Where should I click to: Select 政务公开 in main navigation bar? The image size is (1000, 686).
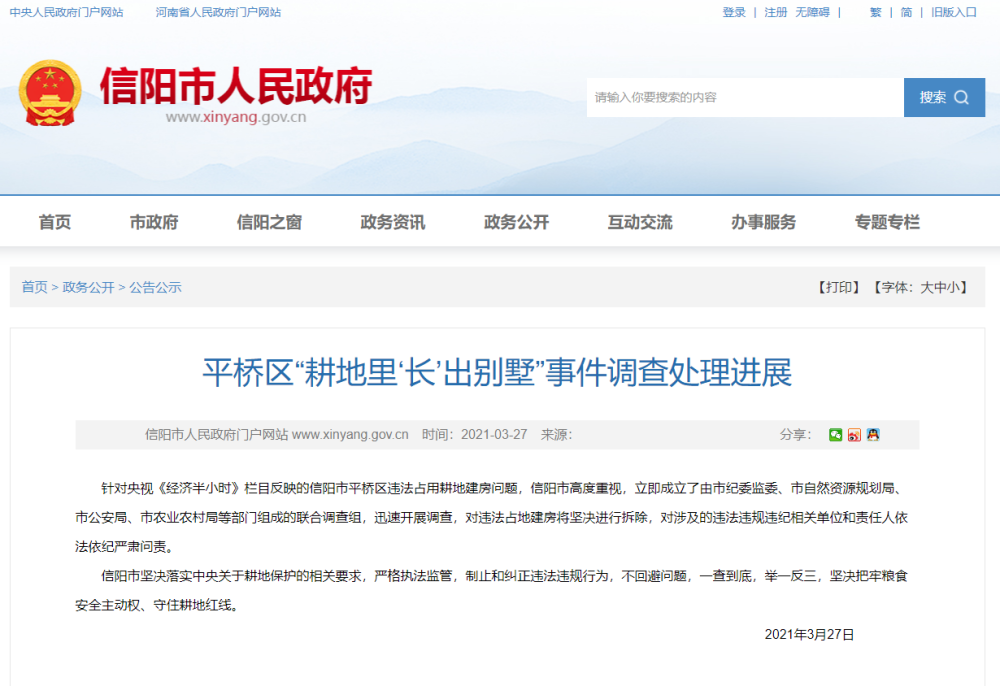(516, 222)
